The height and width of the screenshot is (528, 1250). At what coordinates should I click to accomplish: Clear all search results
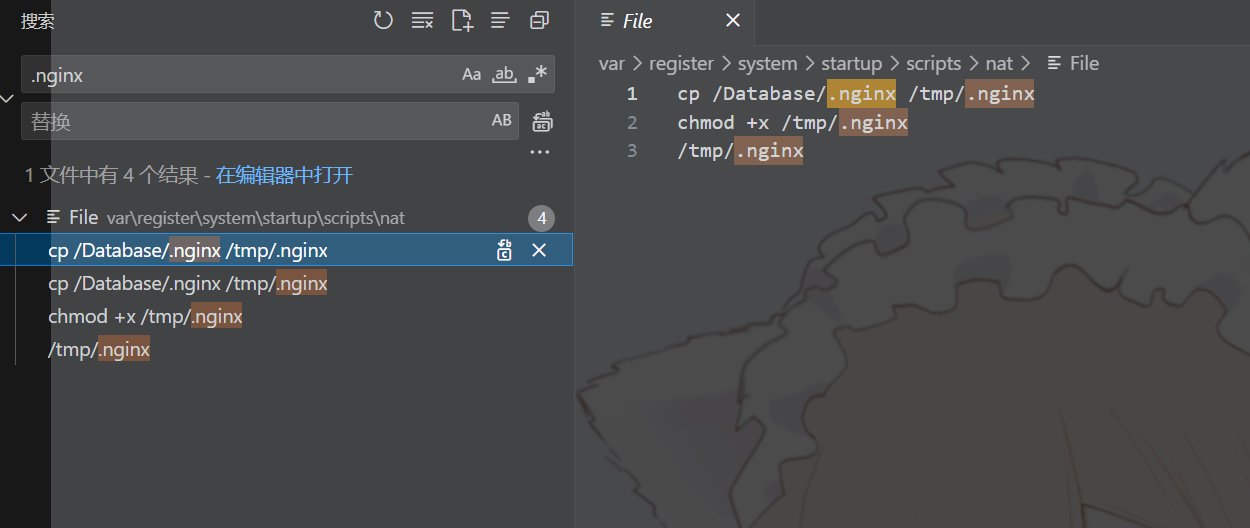tap(422, 21)
